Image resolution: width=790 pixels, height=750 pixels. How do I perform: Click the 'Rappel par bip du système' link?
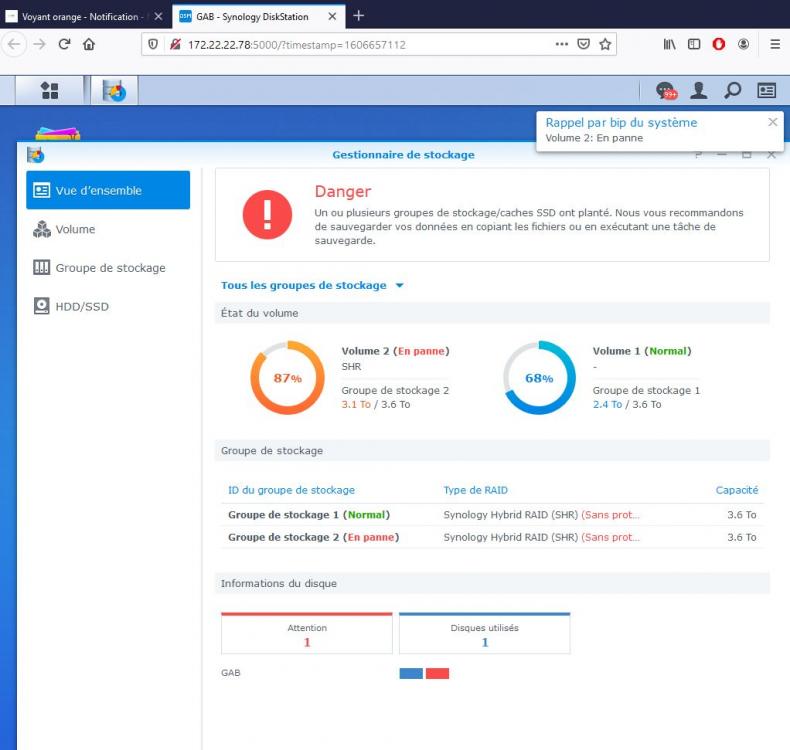coord(621,122)
